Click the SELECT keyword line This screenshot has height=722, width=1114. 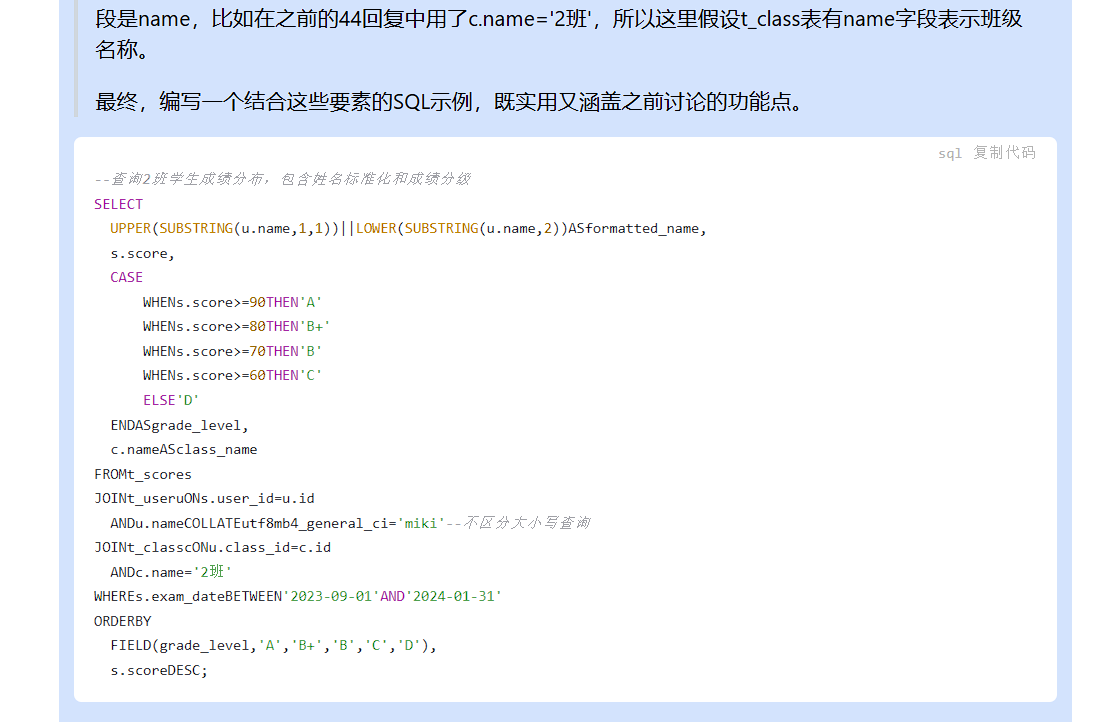119,205
